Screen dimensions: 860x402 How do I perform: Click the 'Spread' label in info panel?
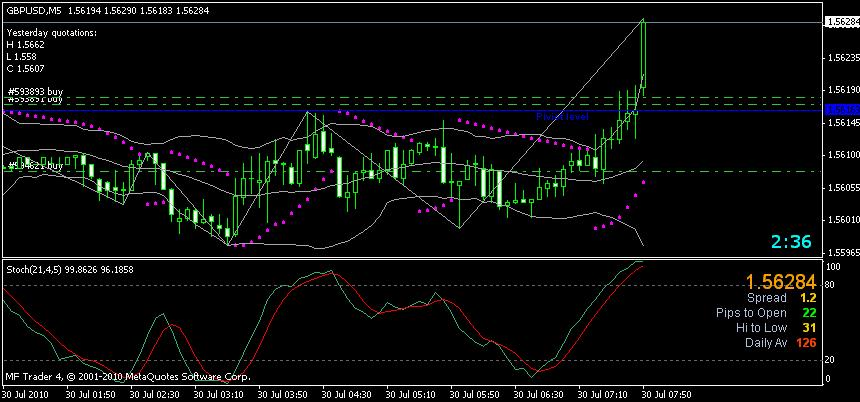[x=767, y=298]
